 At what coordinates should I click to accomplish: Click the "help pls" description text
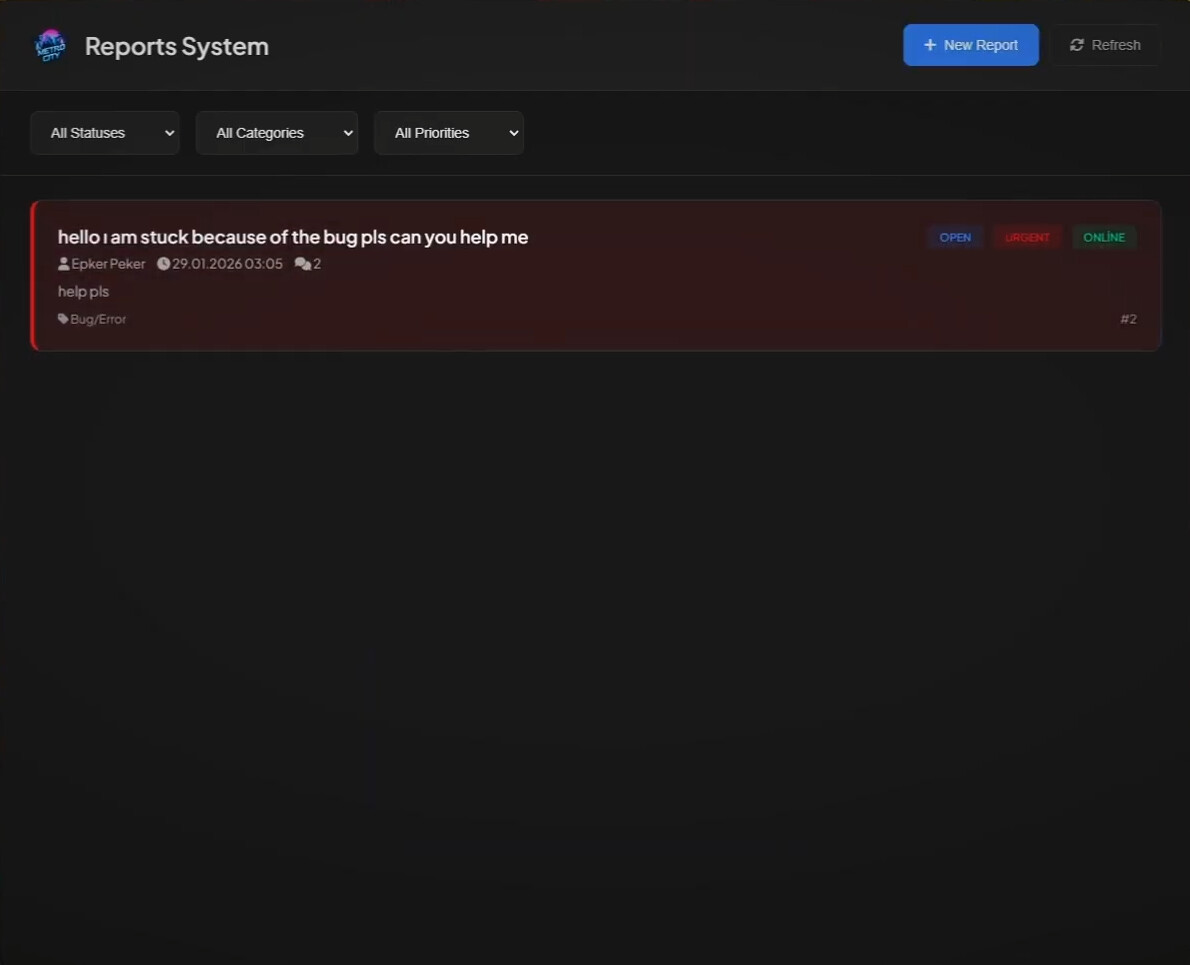tap(83, 291)
